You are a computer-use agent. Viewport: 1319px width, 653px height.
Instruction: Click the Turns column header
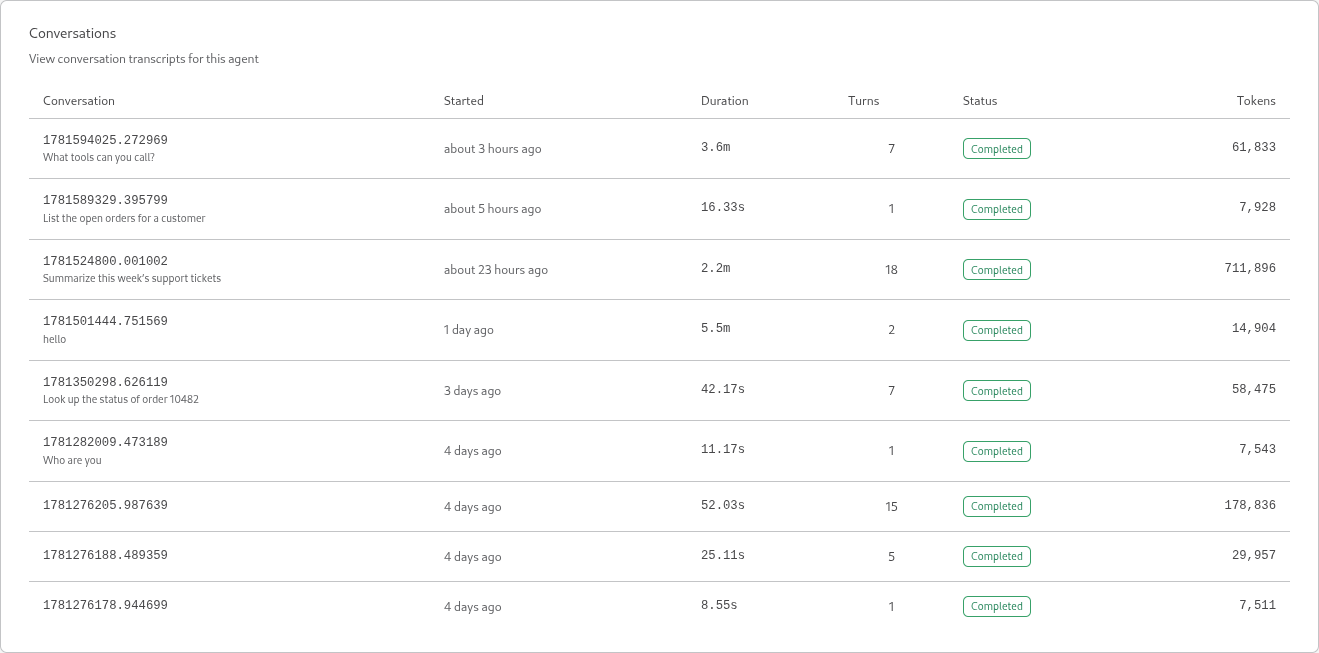click(x=864, y=101)
